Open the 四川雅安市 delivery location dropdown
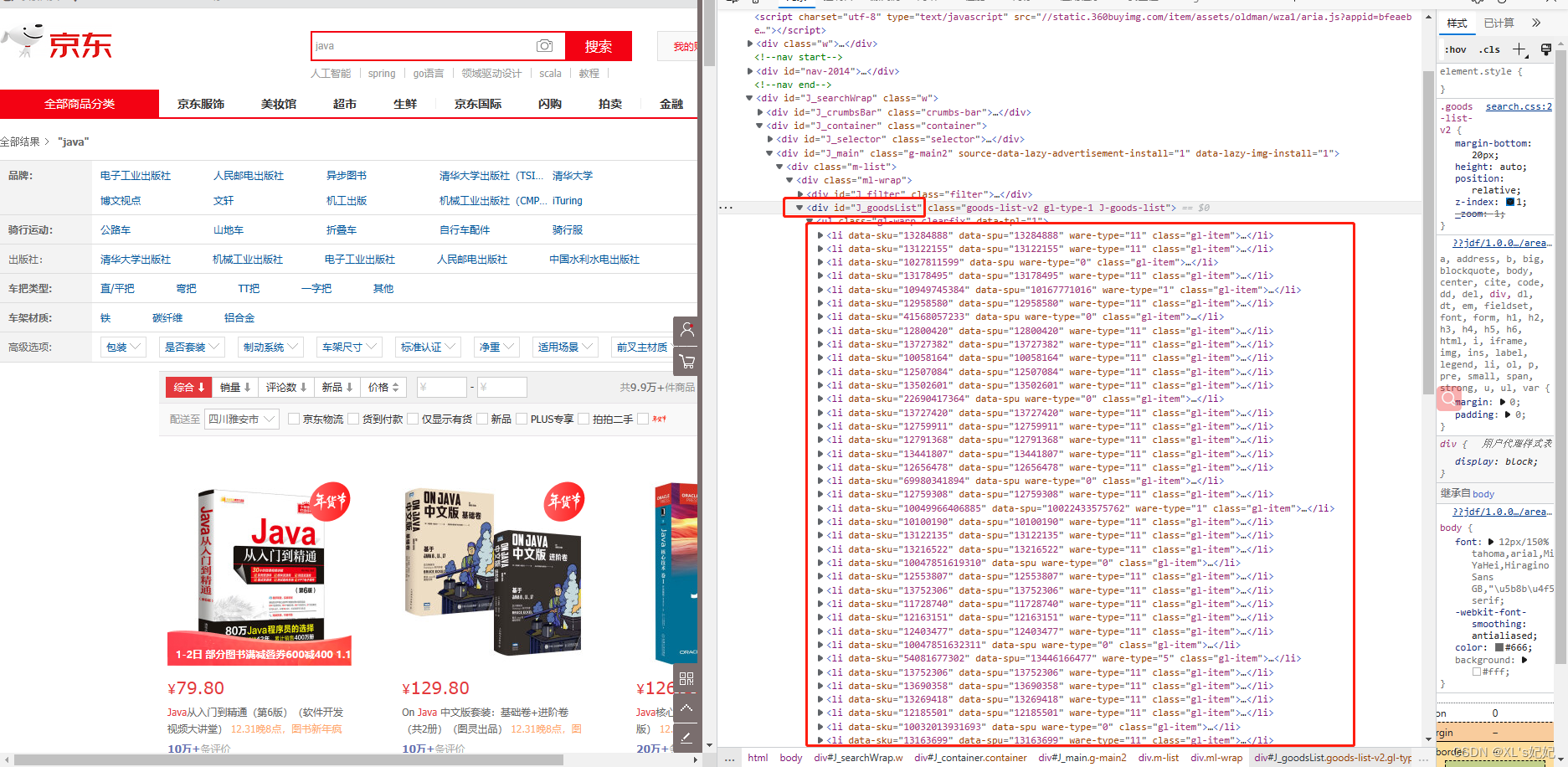This screenshot has height=767, width=1568. point(242,419)
